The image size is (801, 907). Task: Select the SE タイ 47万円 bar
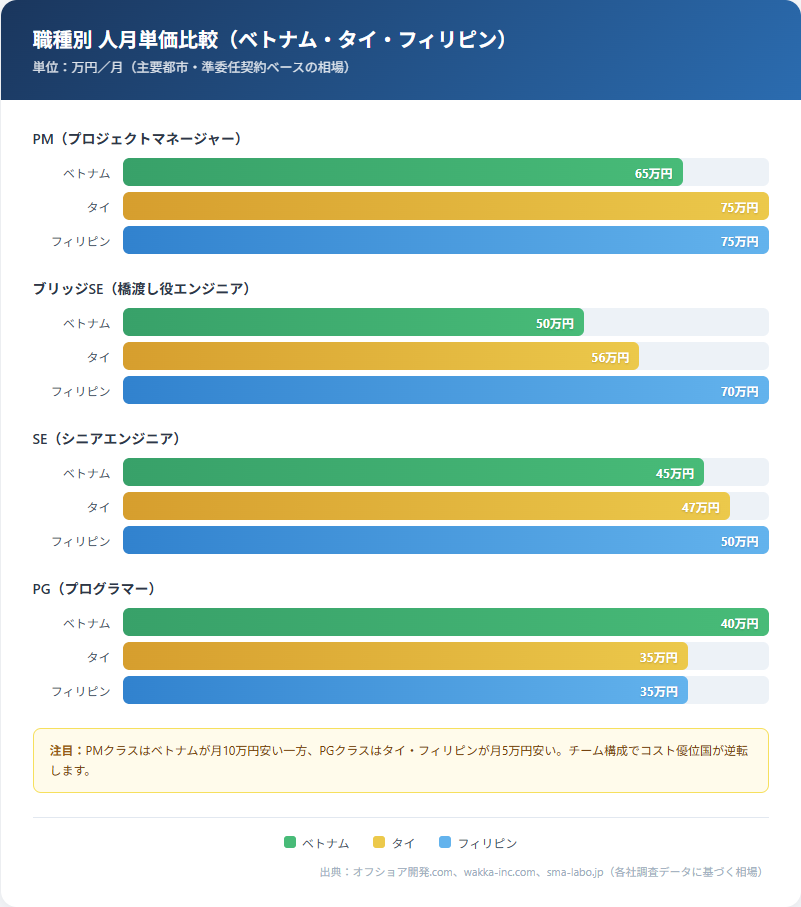coord(425,506)
